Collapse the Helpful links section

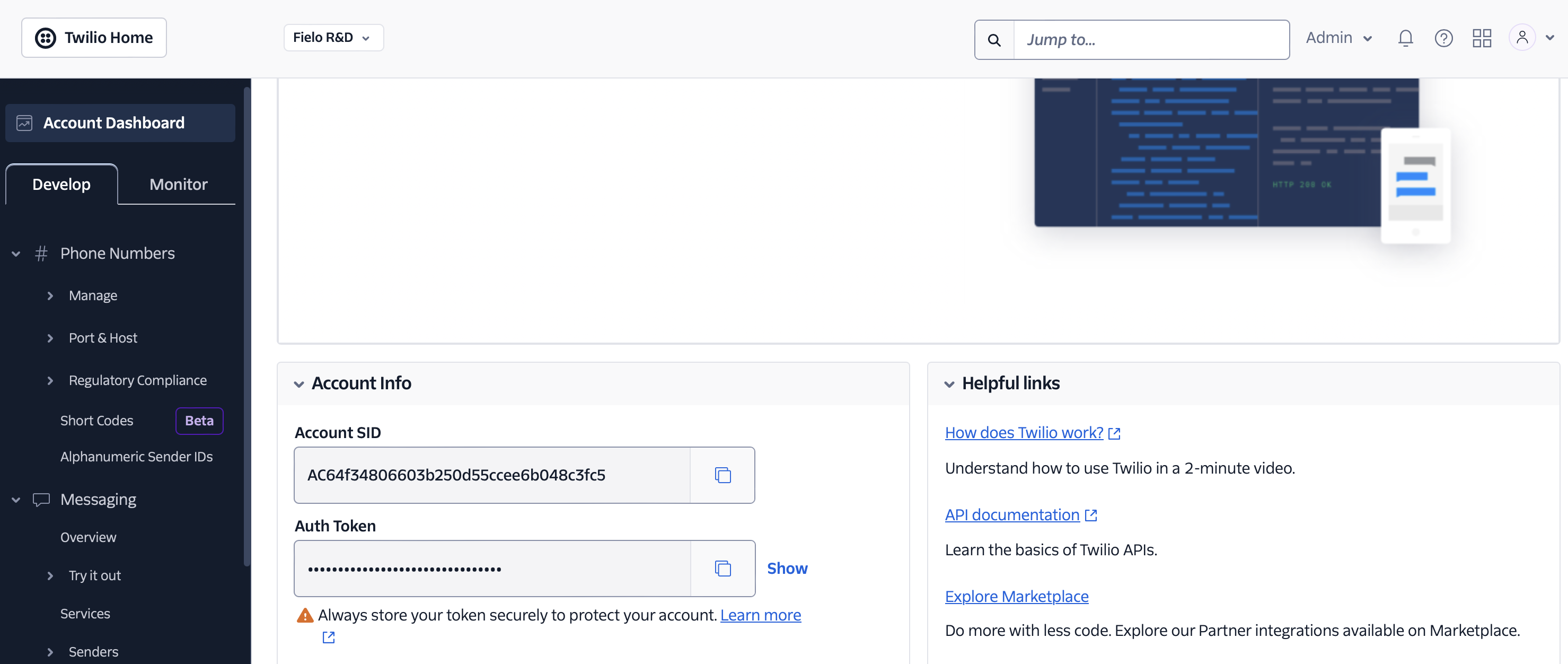click(x=949, y=384)
